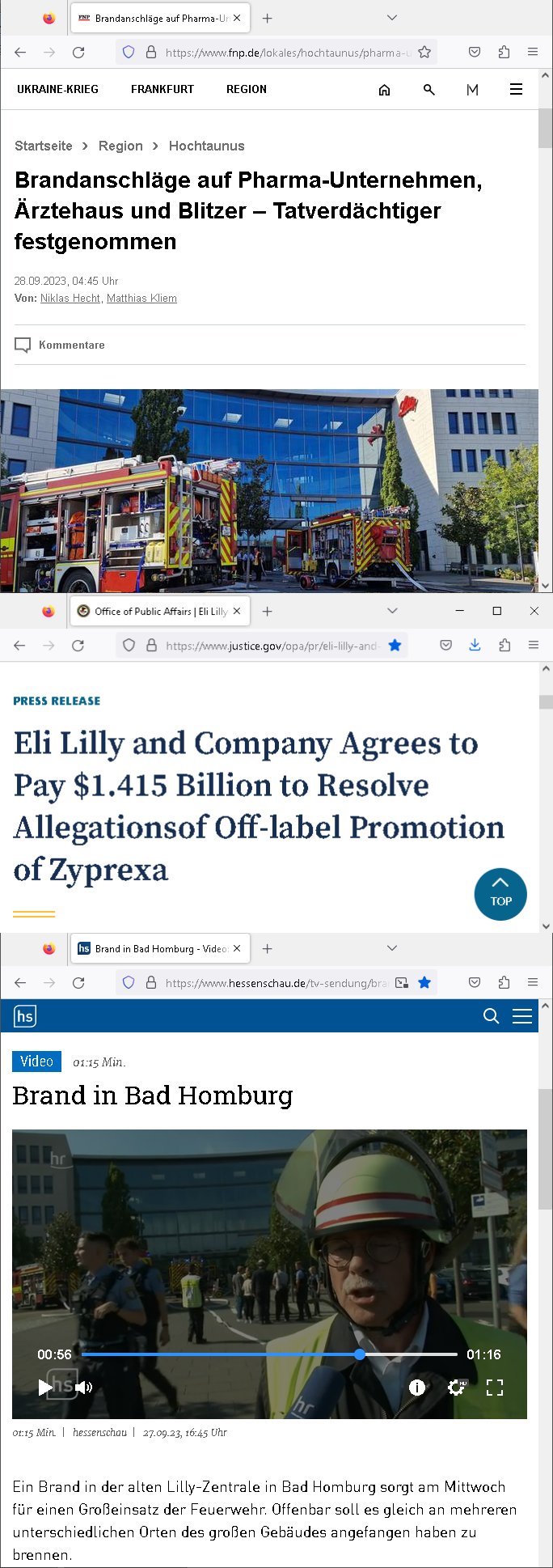
Task: Open FRANKFURT navigation item
Action: tap(163, 90)
